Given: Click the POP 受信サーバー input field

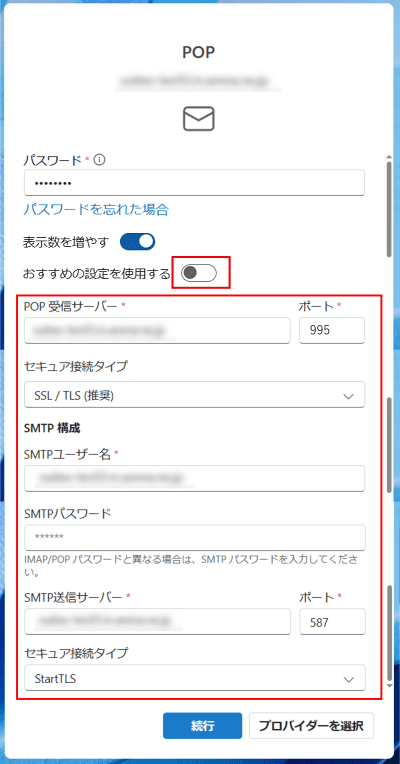Looking at the screenshot, I should coord(157,330).
